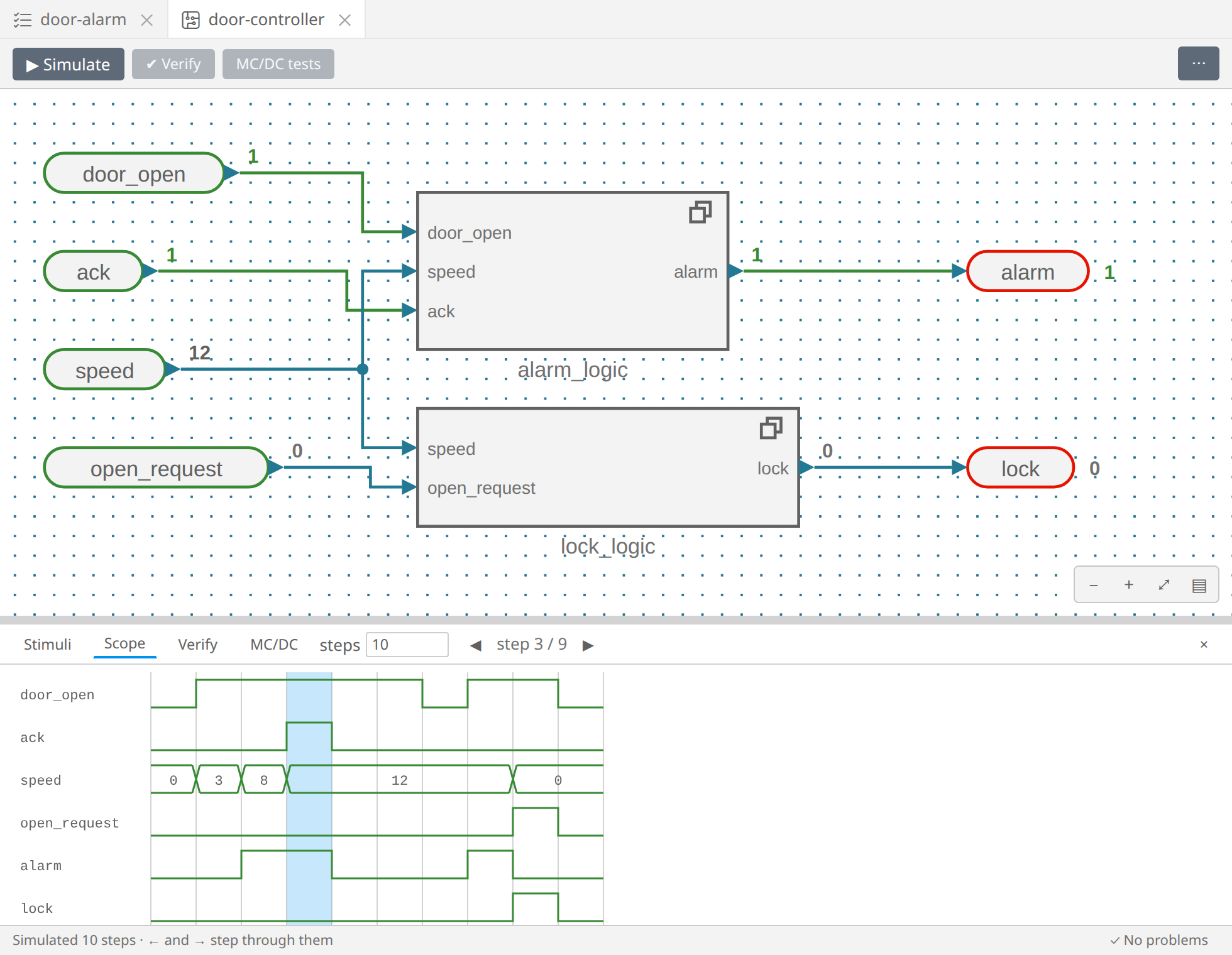This screenshot has height=955, width=1232.
Task: Click the steps input field
Action: [x=407, y=645]
